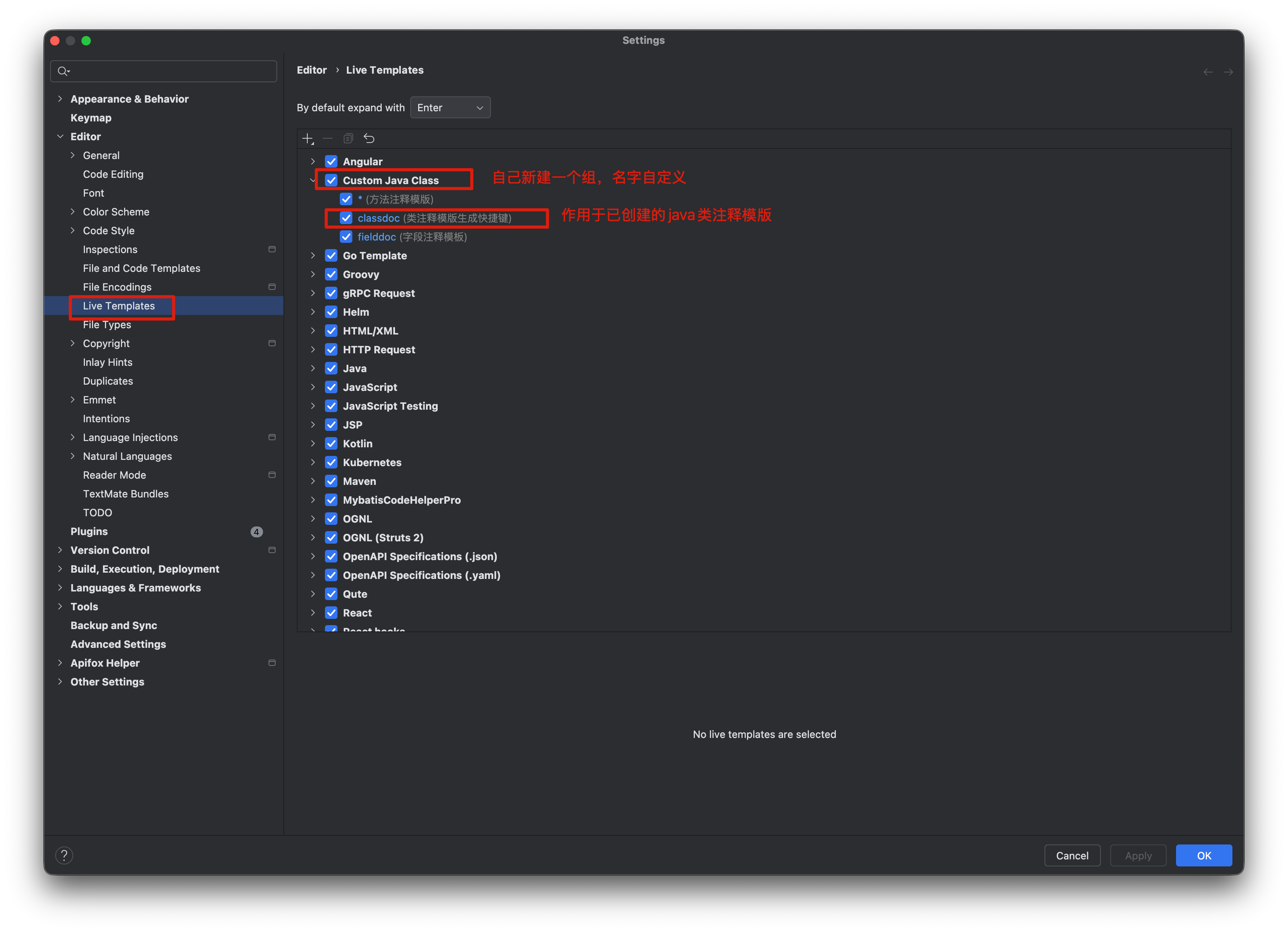Image resolution: width=1288 pixels, height=933 pixels.
Task: Click the revert changes arrow icon
Action: click(368, 138)
